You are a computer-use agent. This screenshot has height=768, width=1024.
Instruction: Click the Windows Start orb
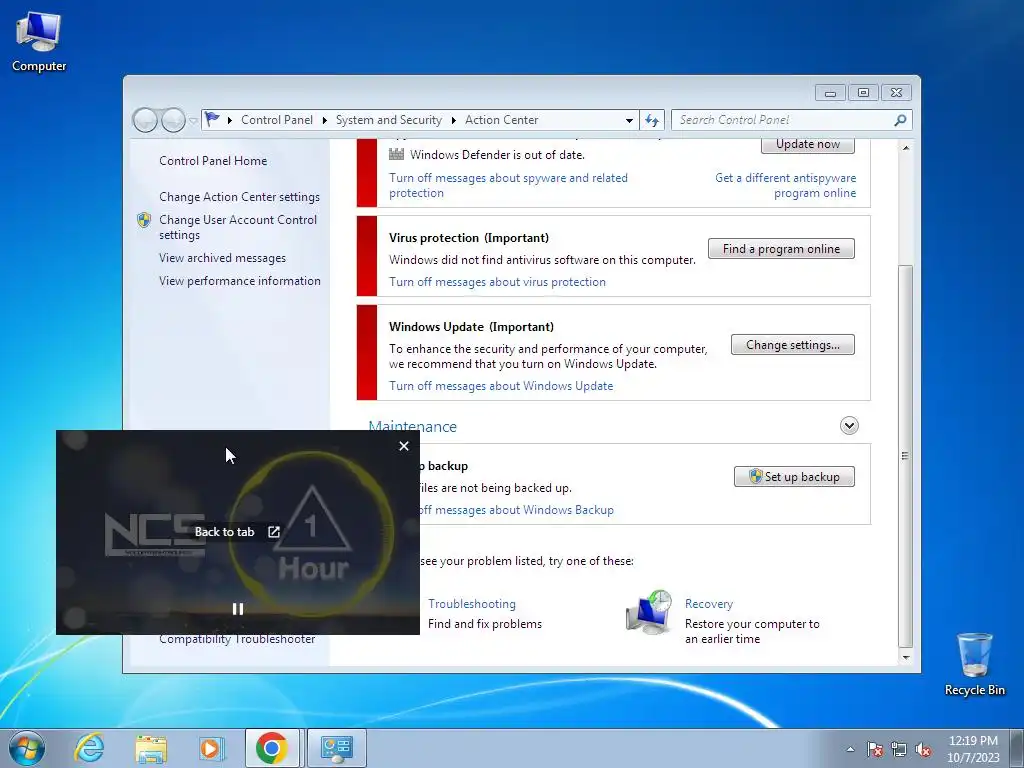tap(27, 748)
